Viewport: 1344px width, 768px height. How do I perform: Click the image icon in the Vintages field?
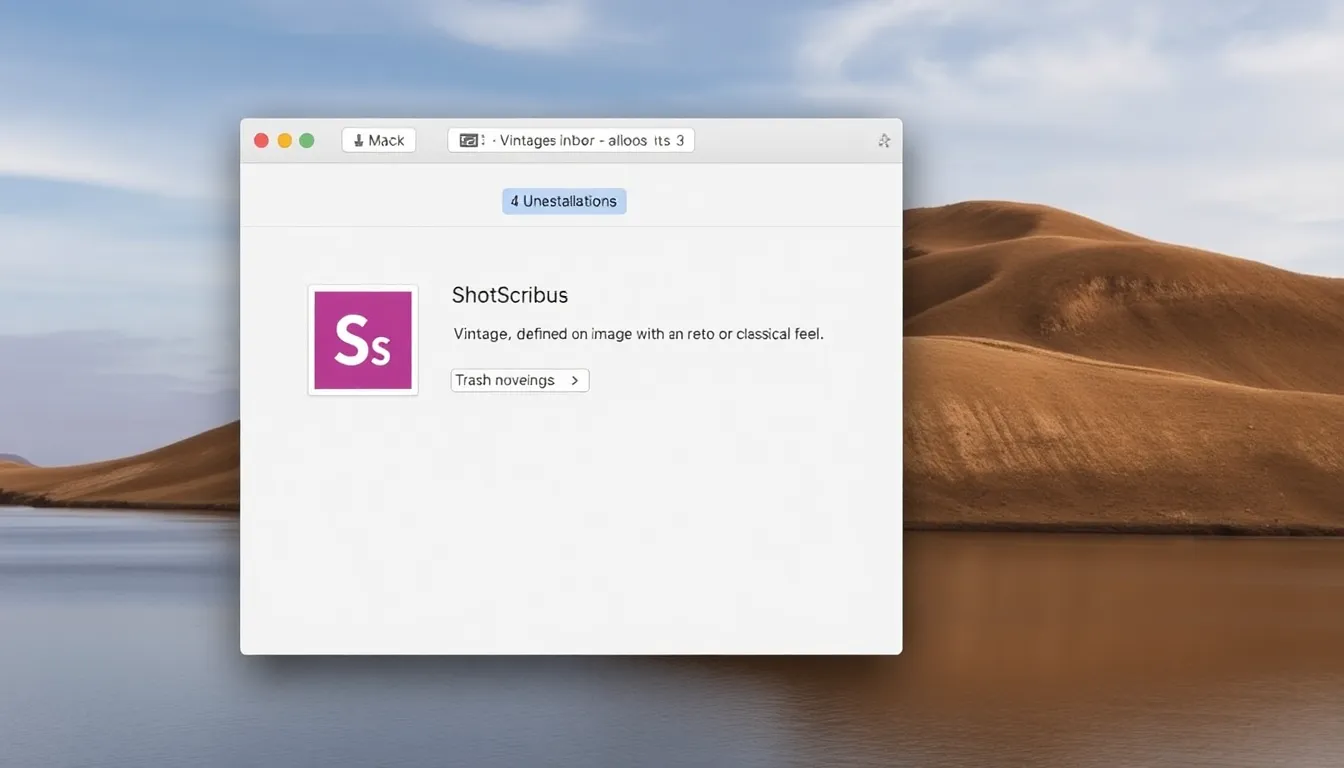[x=468, y=141]
